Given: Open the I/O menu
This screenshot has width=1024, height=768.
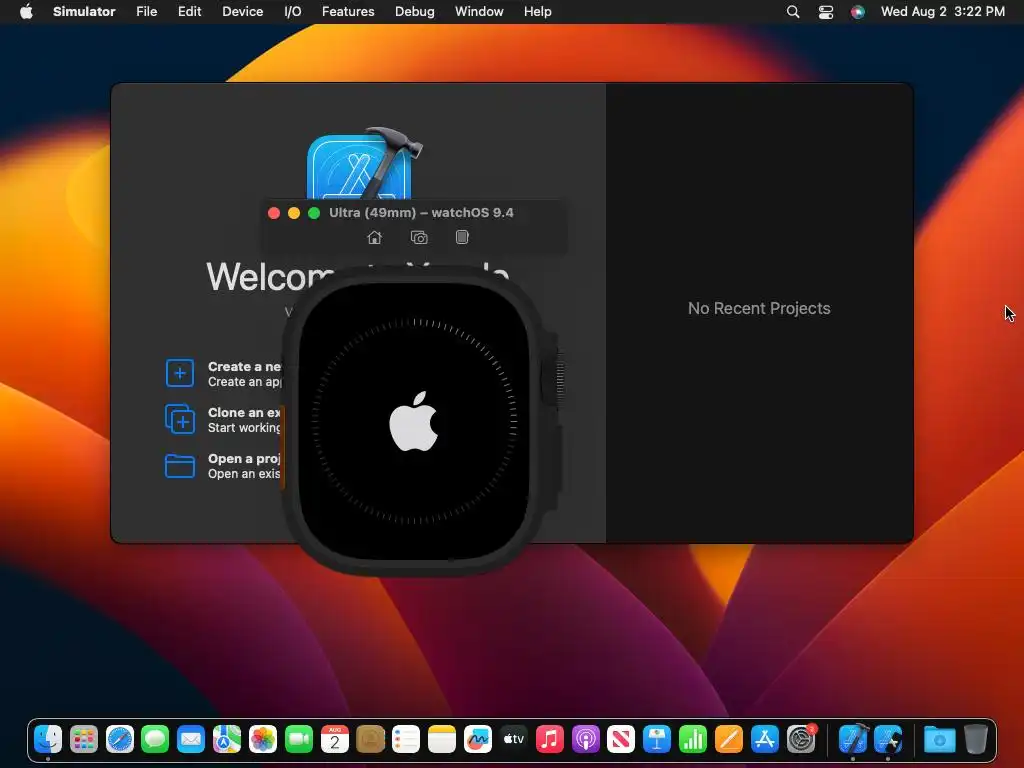Looking at the screenshot, I should click(293, 12).
